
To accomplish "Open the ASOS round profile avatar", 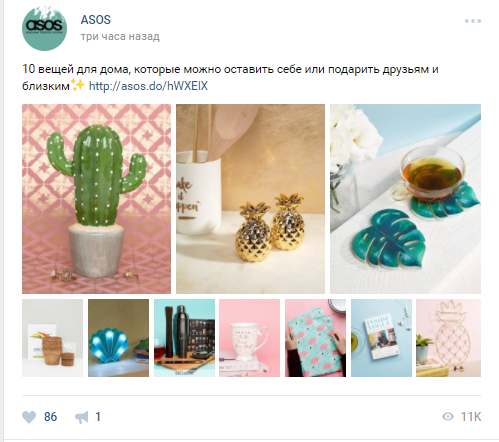I will coord(44,28).
